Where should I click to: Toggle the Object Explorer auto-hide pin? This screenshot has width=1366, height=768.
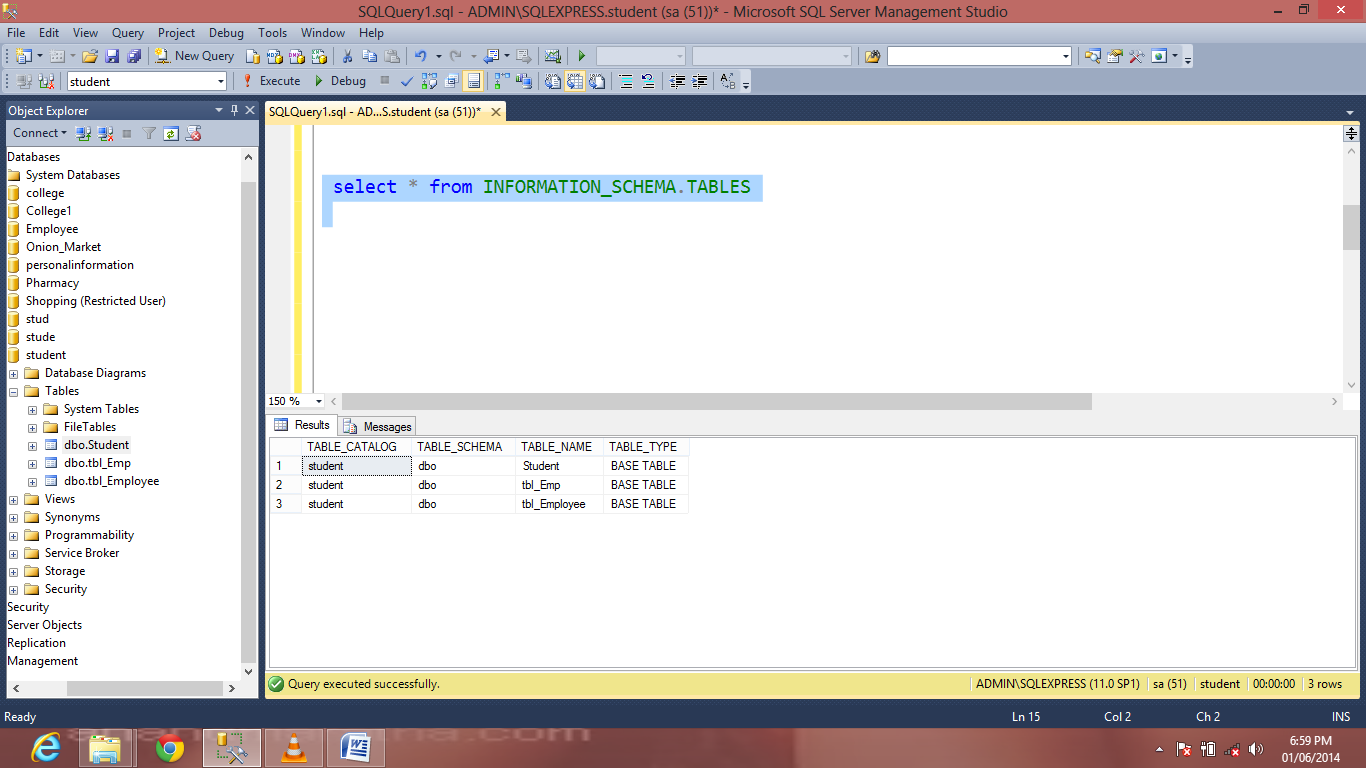pos(235,110)
